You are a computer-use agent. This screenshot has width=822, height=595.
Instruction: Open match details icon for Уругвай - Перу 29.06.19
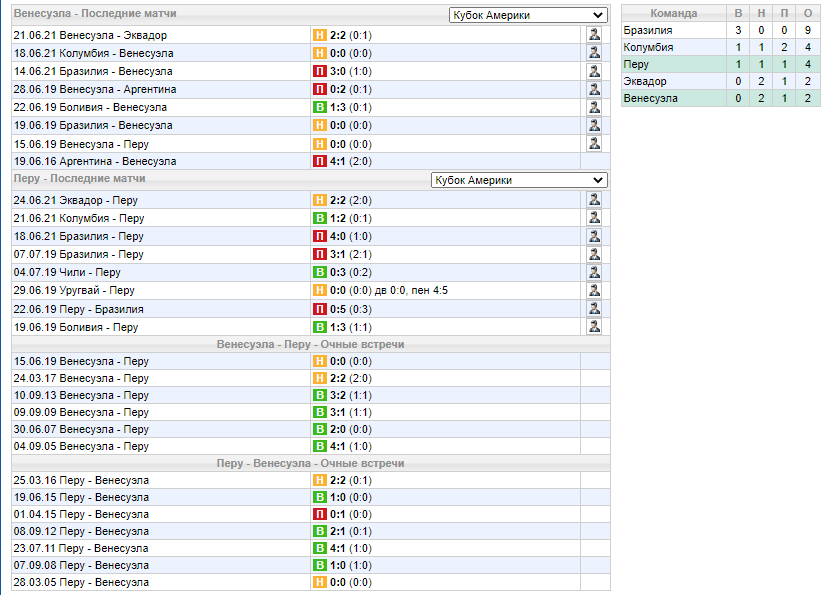point(594,290)
